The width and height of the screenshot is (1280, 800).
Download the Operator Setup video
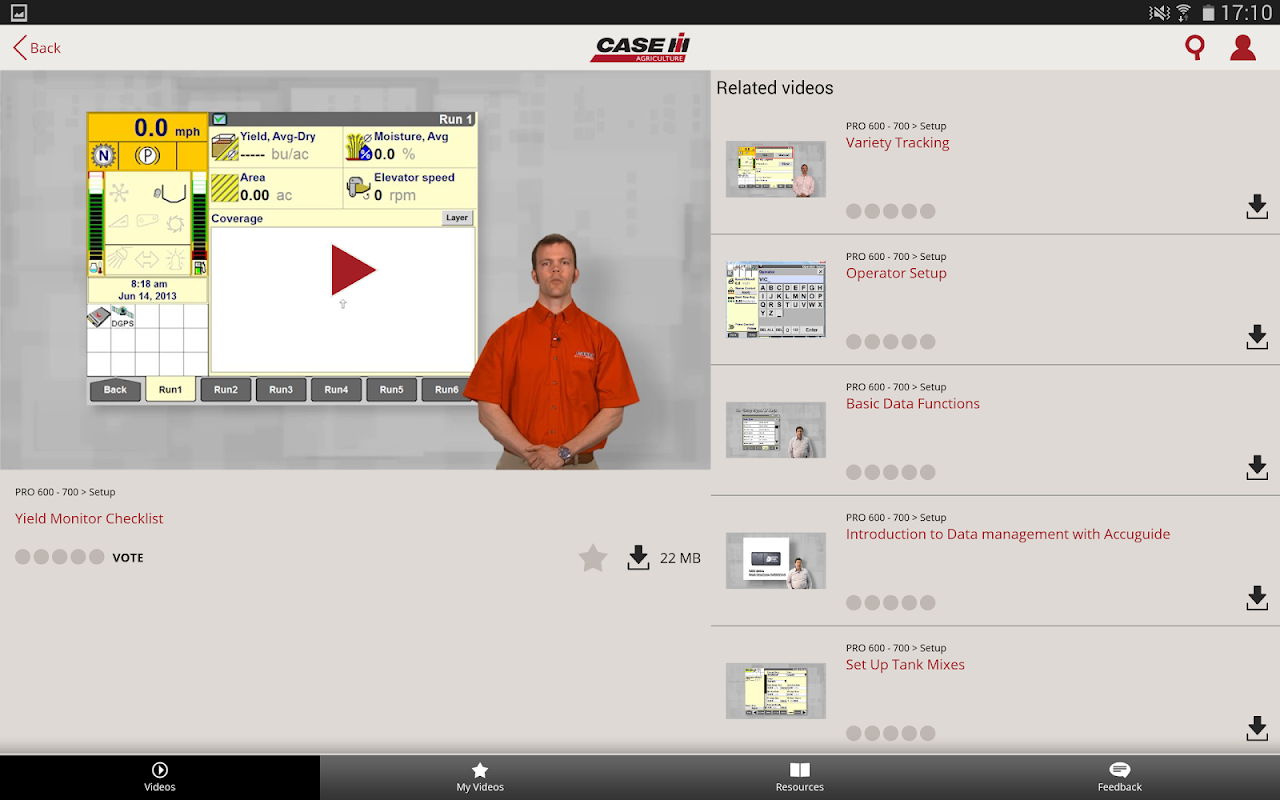(x=1257, y=337)
